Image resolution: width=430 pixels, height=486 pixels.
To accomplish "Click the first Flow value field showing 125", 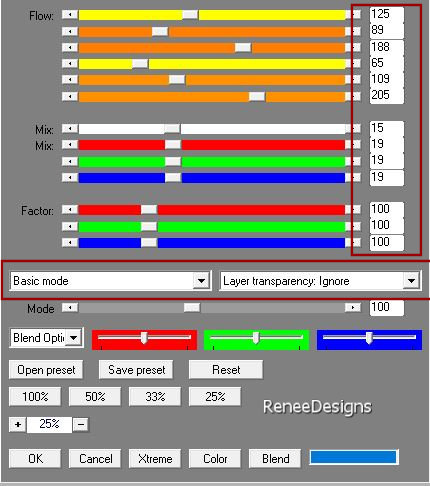I will tap(387, 14).
